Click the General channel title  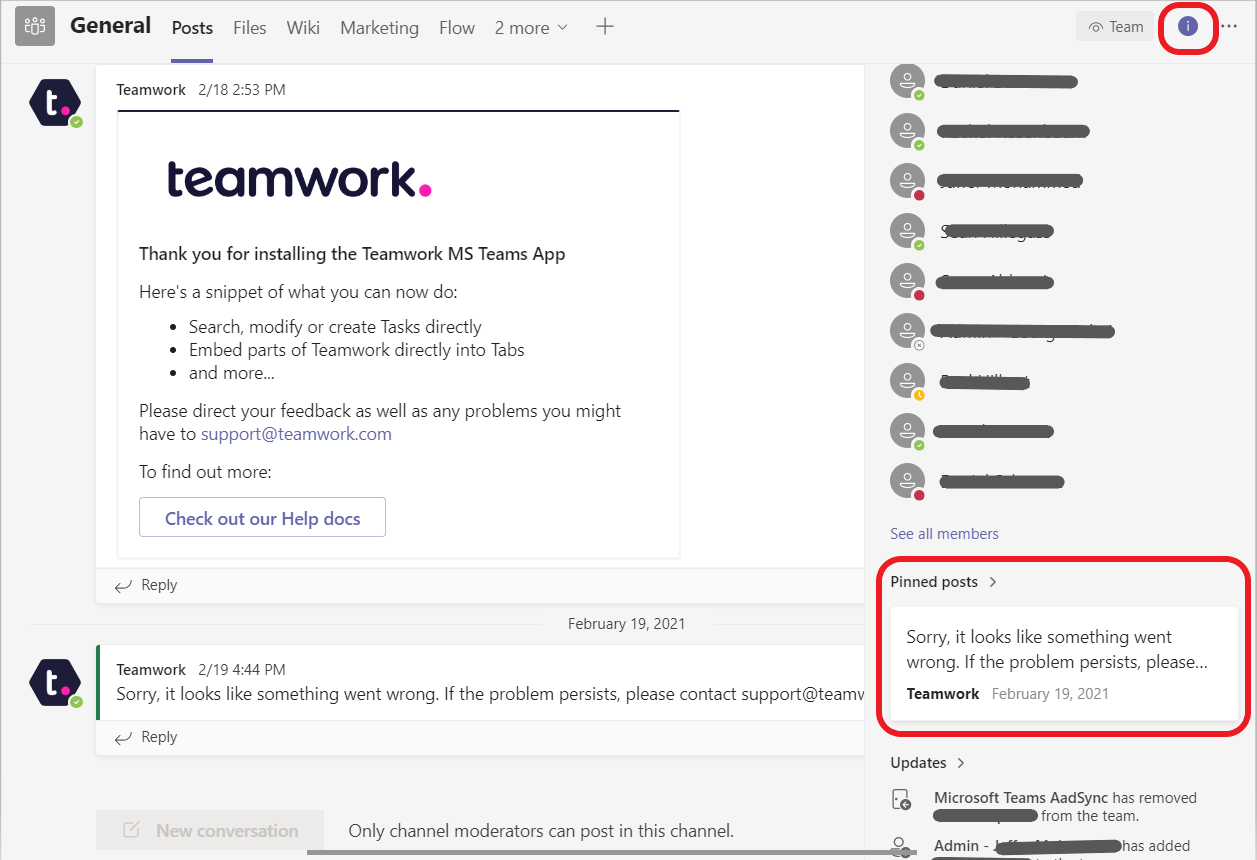pos(110,26)
